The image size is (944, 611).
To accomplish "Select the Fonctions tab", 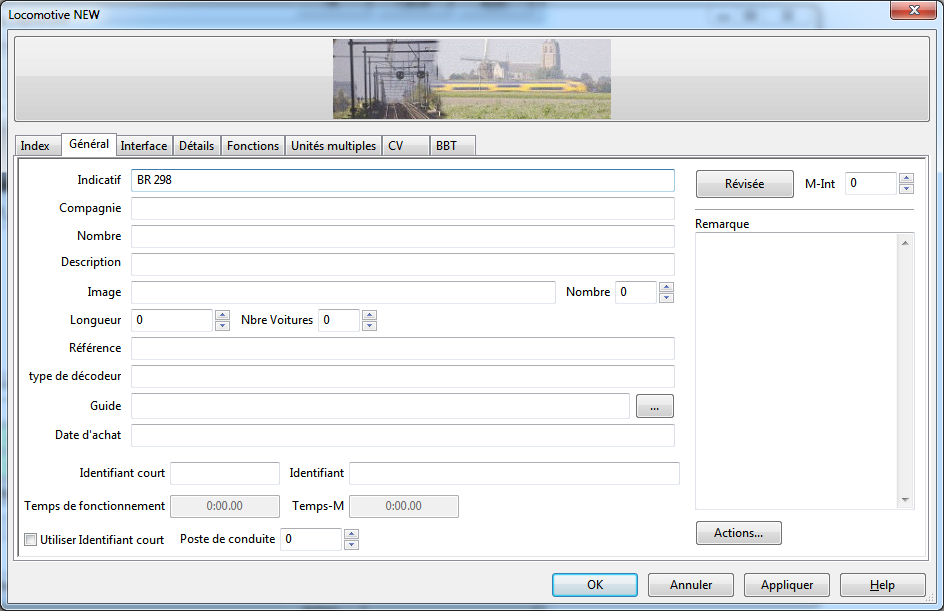I will (253, 146).
